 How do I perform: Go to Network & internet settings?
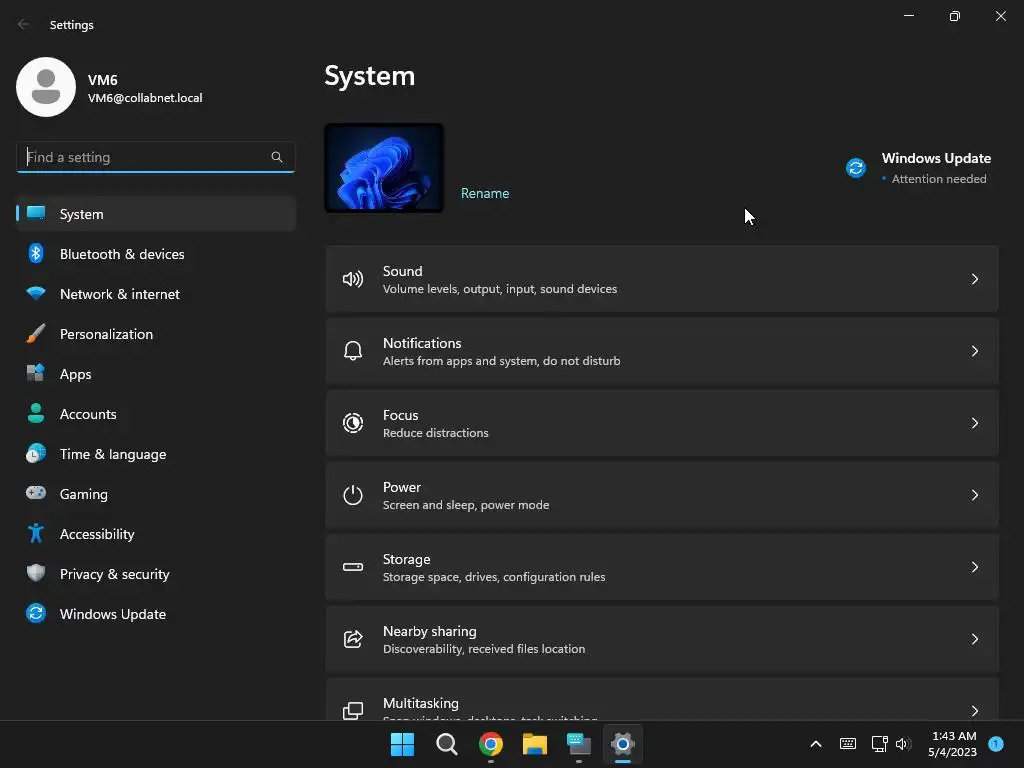pos(156,293)
